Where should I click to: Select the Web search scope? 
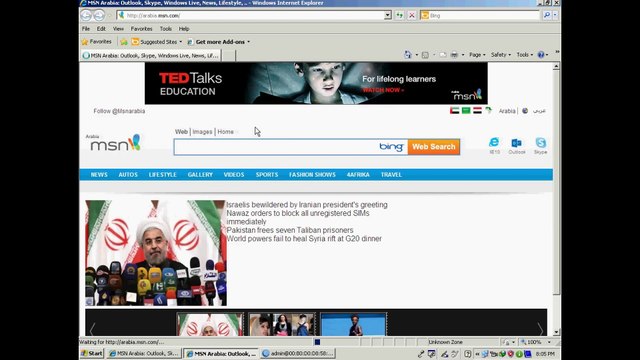tap(181, 132)
